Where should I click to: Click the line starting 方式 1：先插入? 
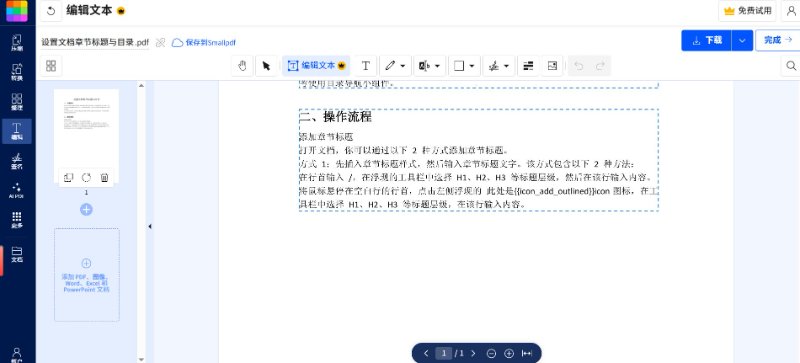(x=466, y=164)
